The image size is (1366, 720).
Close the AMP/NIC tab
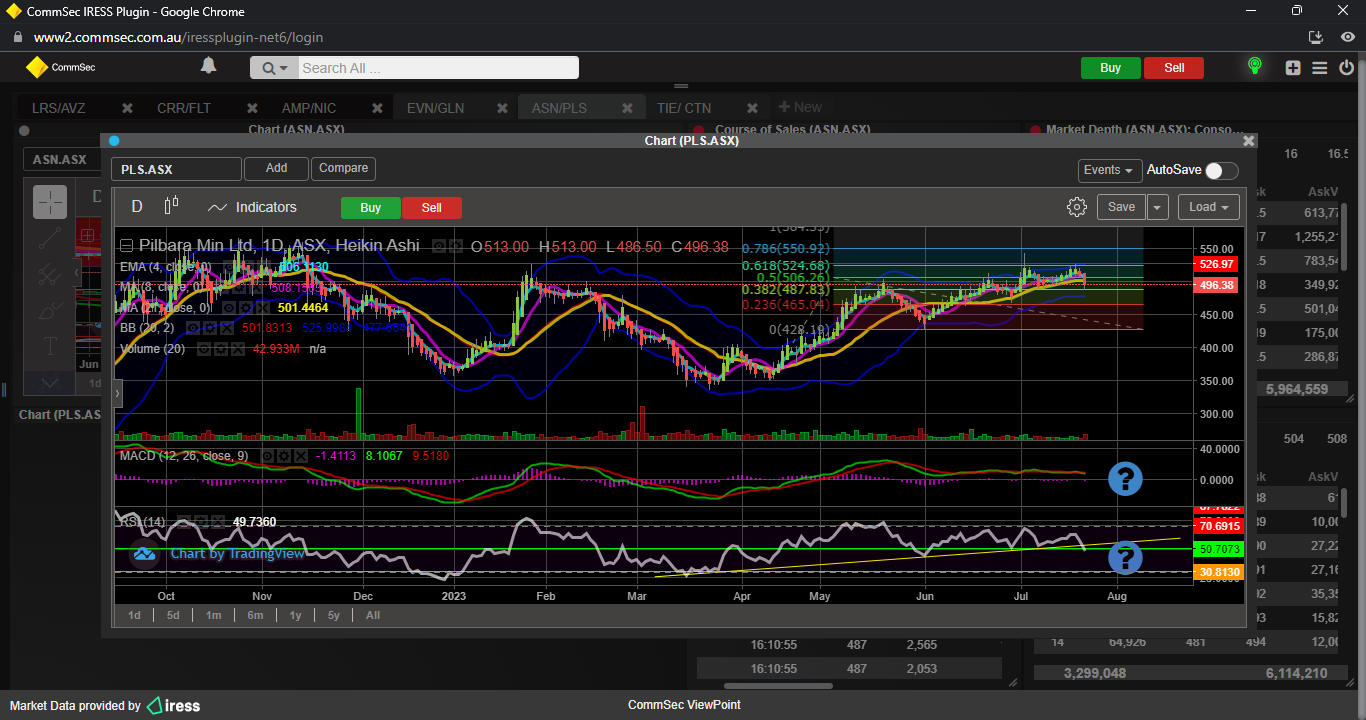(x=377, y=108)
